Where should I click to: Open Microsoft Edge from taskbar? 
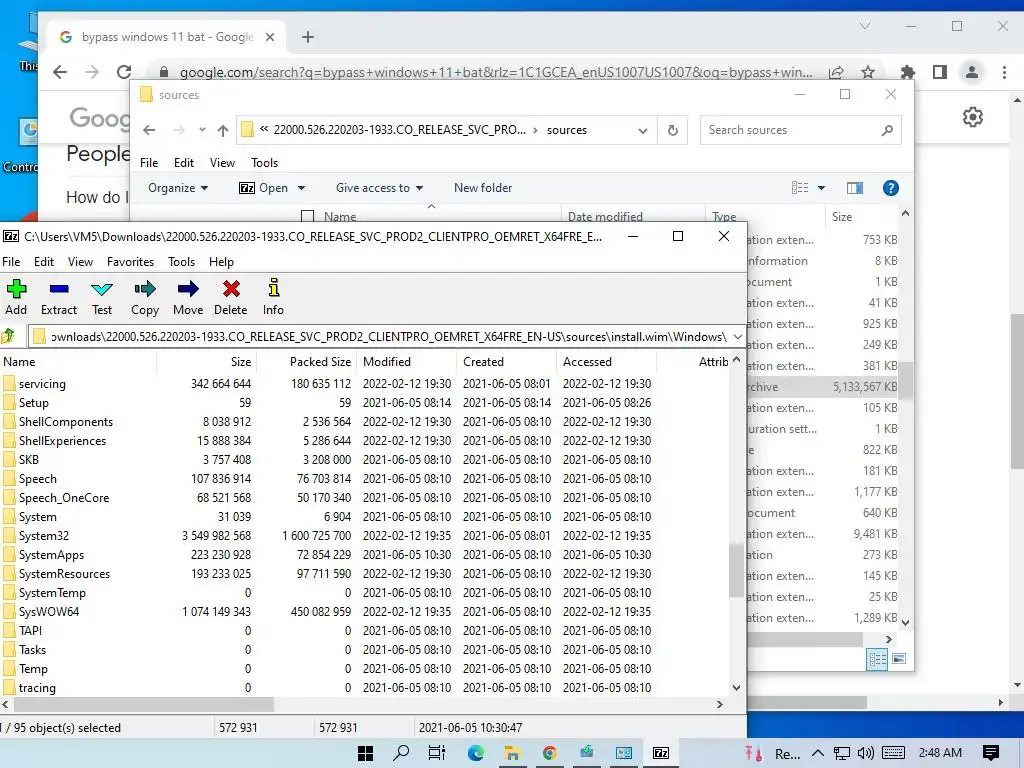(x=475, y=753)
